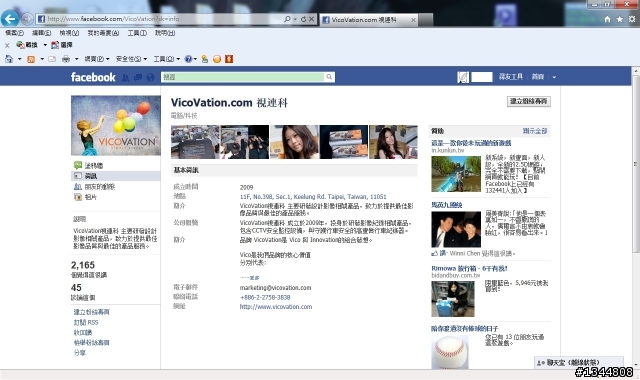Open the 檢視(V) View menu

tap(69, 33)
